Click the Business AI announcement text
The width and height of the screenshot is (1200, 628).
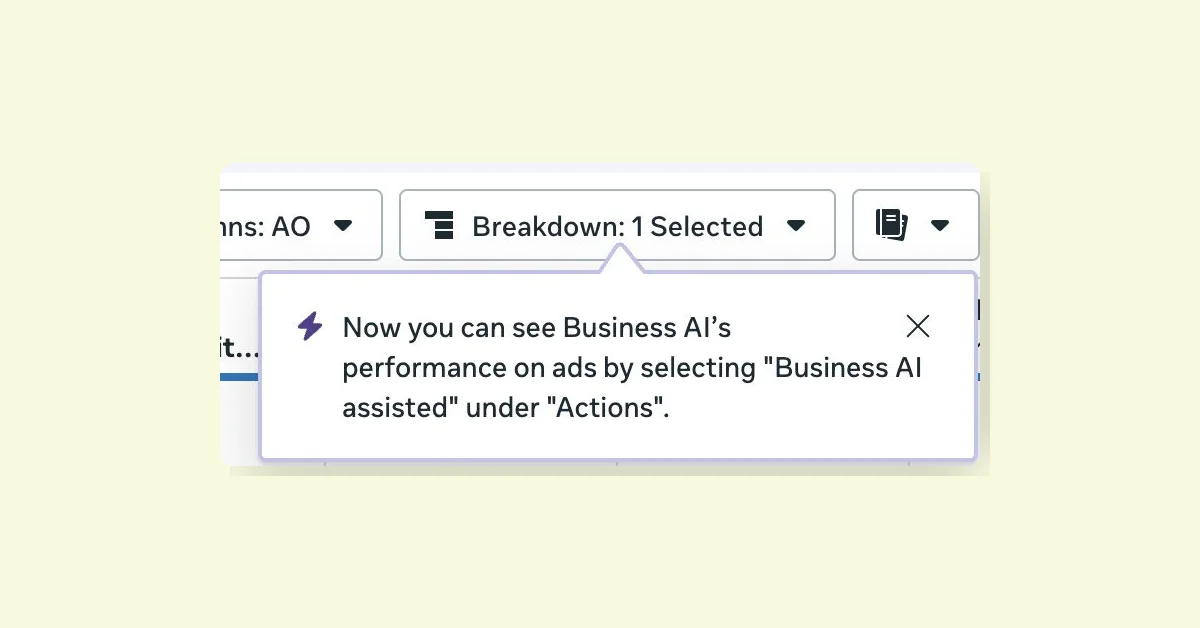point(631,367)
